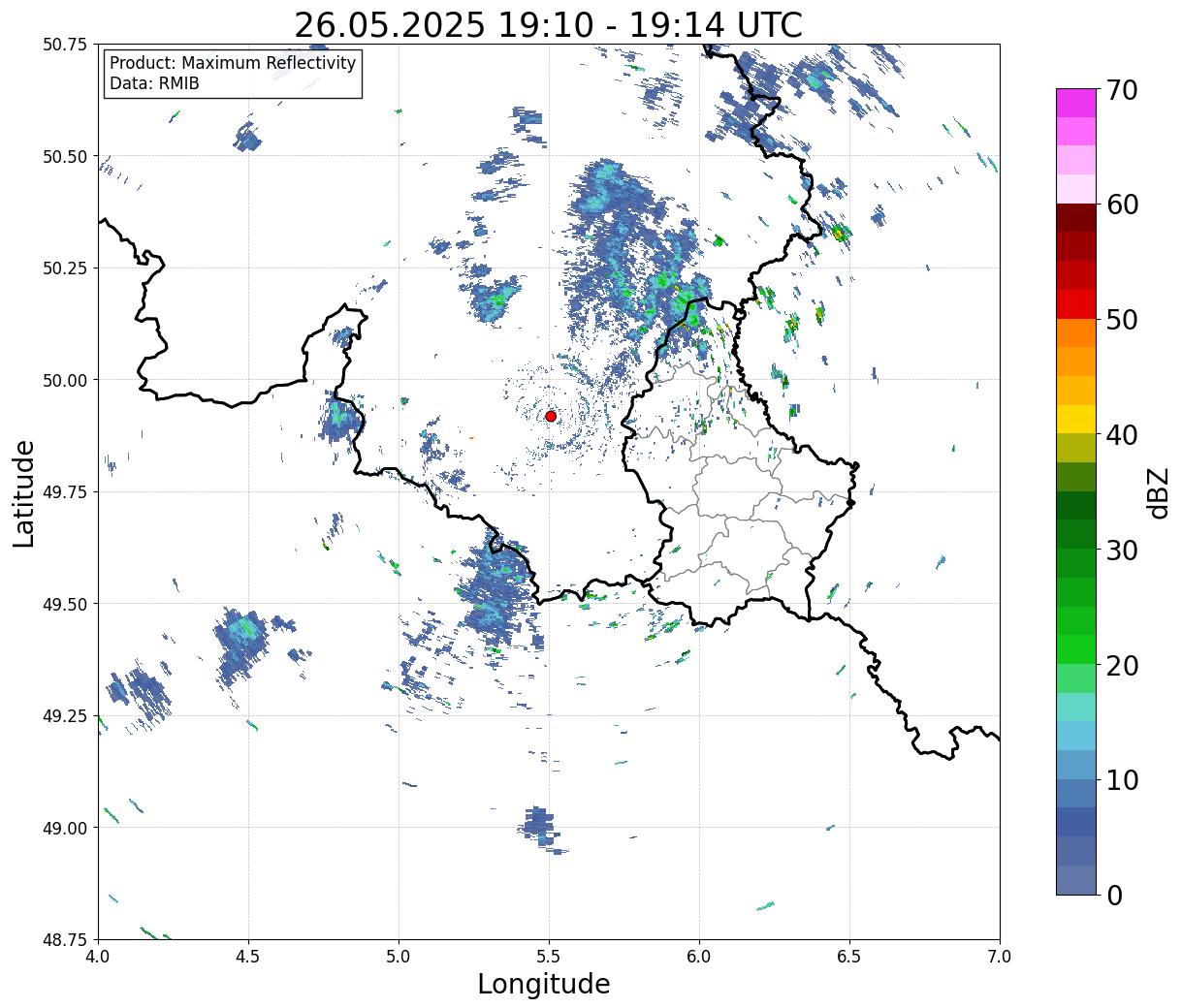Click the 0 value on colorbar
The height and width of the screenshot is (1008, 1182).
coord(1114,895)
